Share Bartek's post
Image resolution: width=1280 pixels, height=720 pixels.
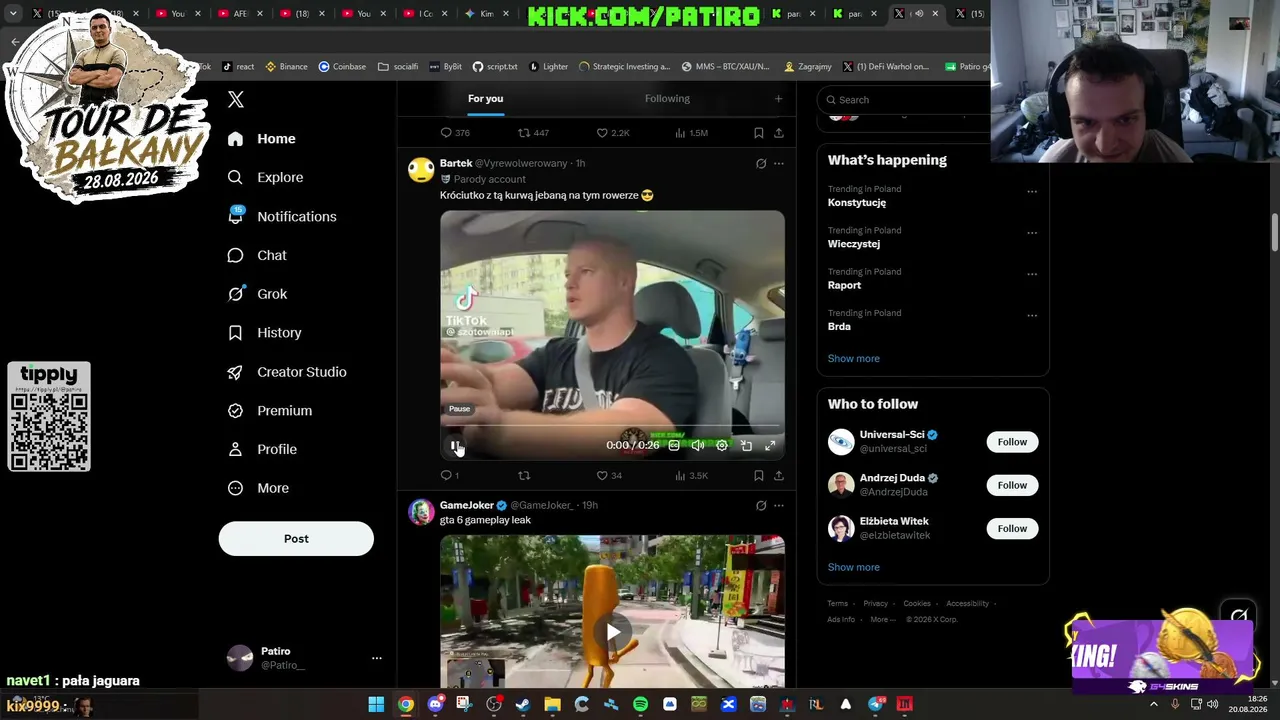tap(778, 475)
